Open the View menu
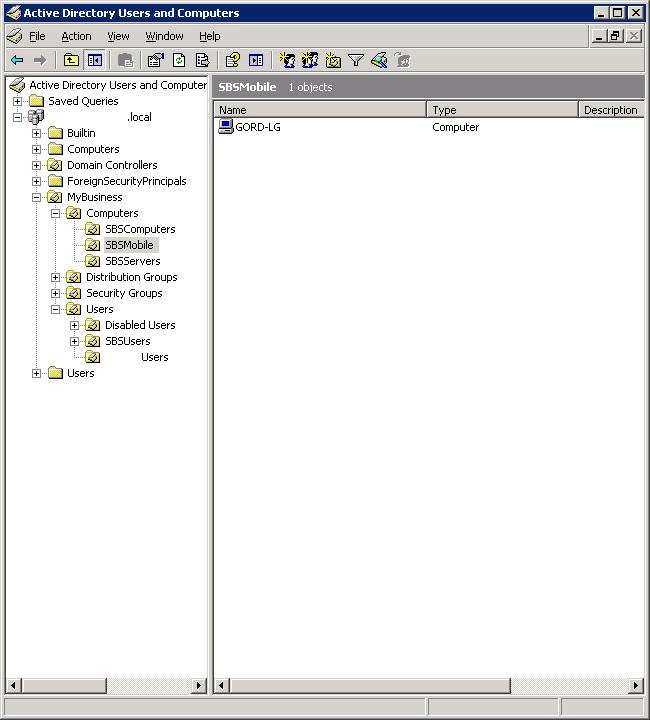Viewport: 650px width, 720px height. pyautogui.click(x=118, y=36)
